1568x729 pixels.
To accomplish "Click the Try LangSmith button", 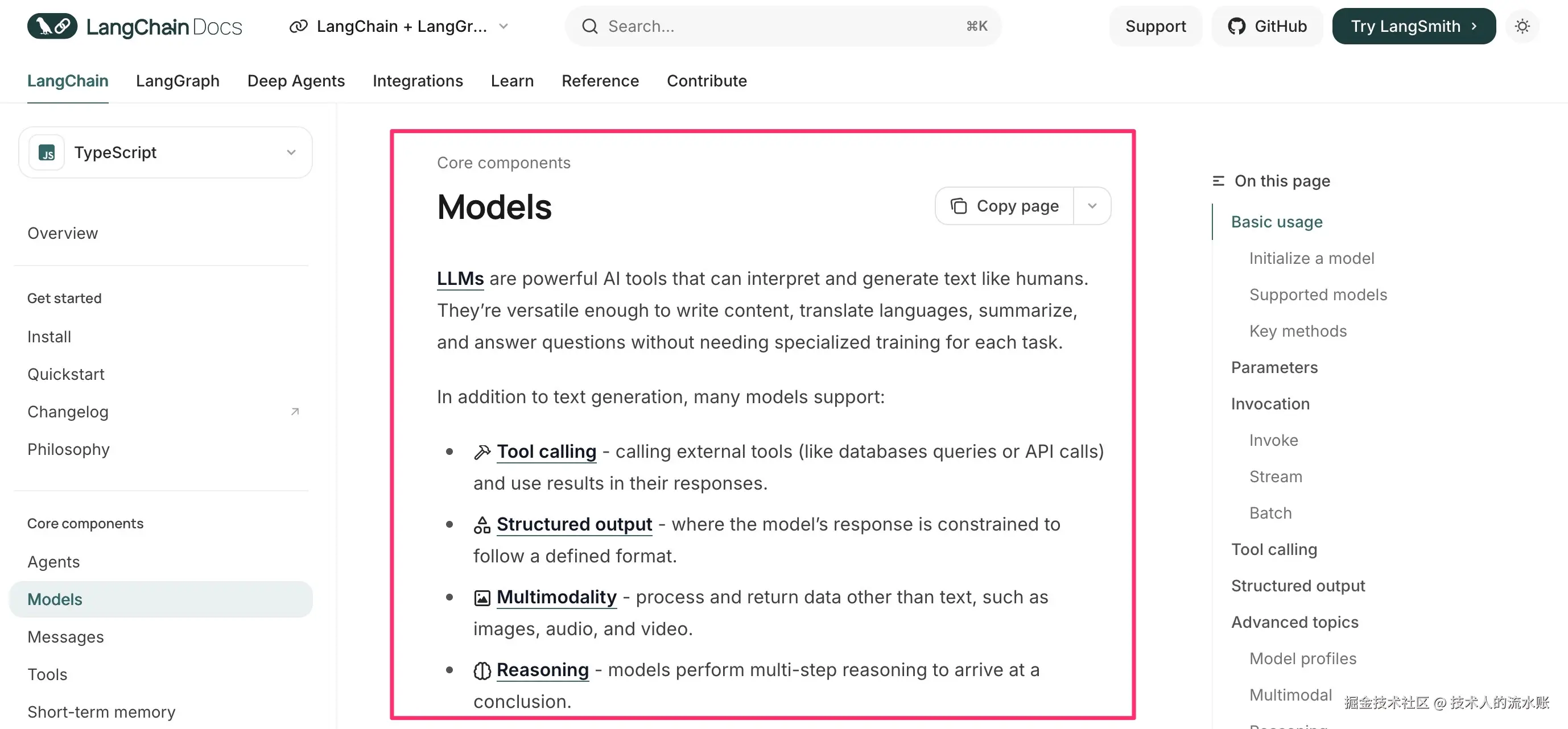I will tap(1413, 26).
